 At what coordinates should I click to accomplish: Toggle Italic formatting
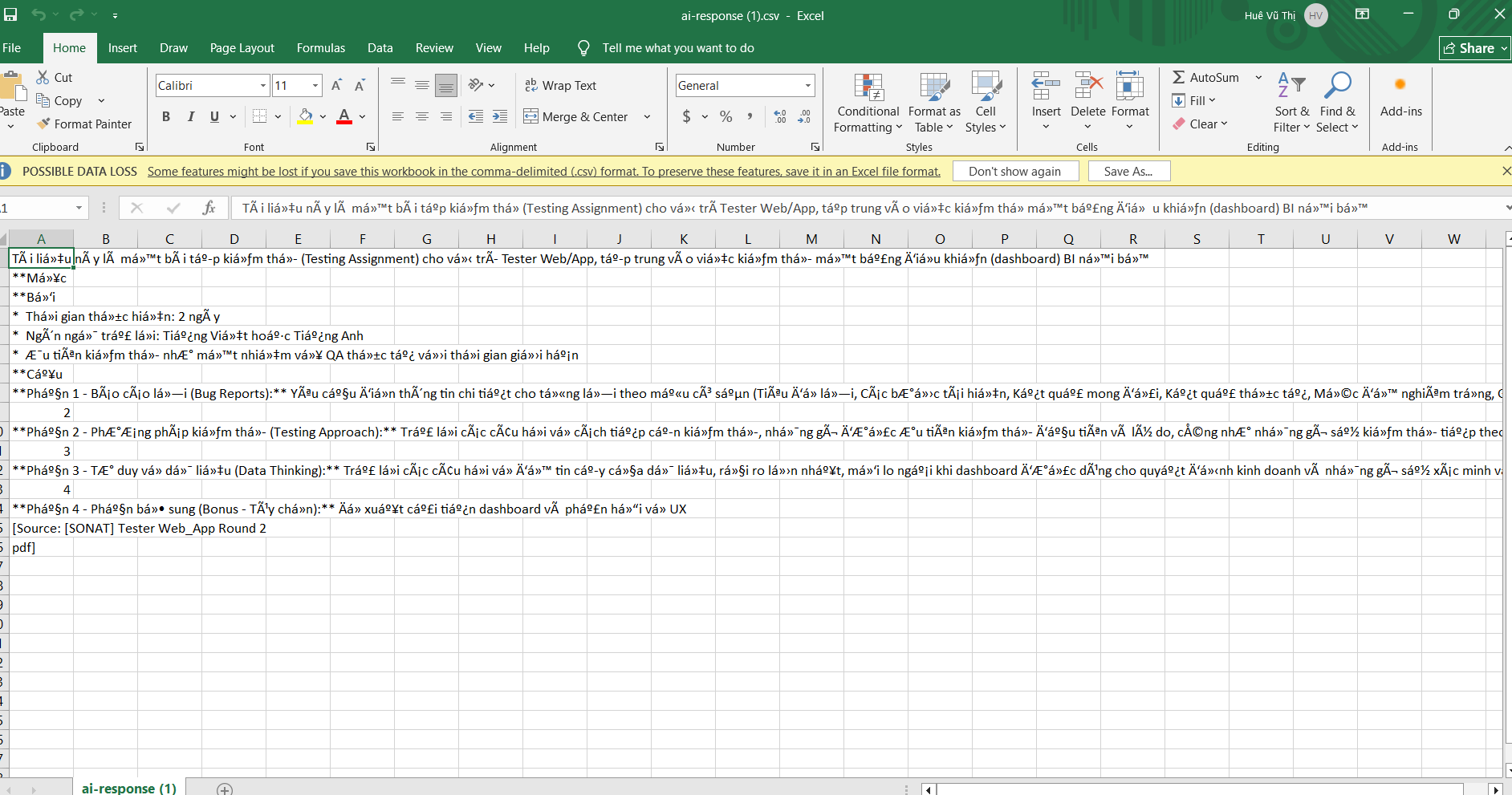[190, 116]
